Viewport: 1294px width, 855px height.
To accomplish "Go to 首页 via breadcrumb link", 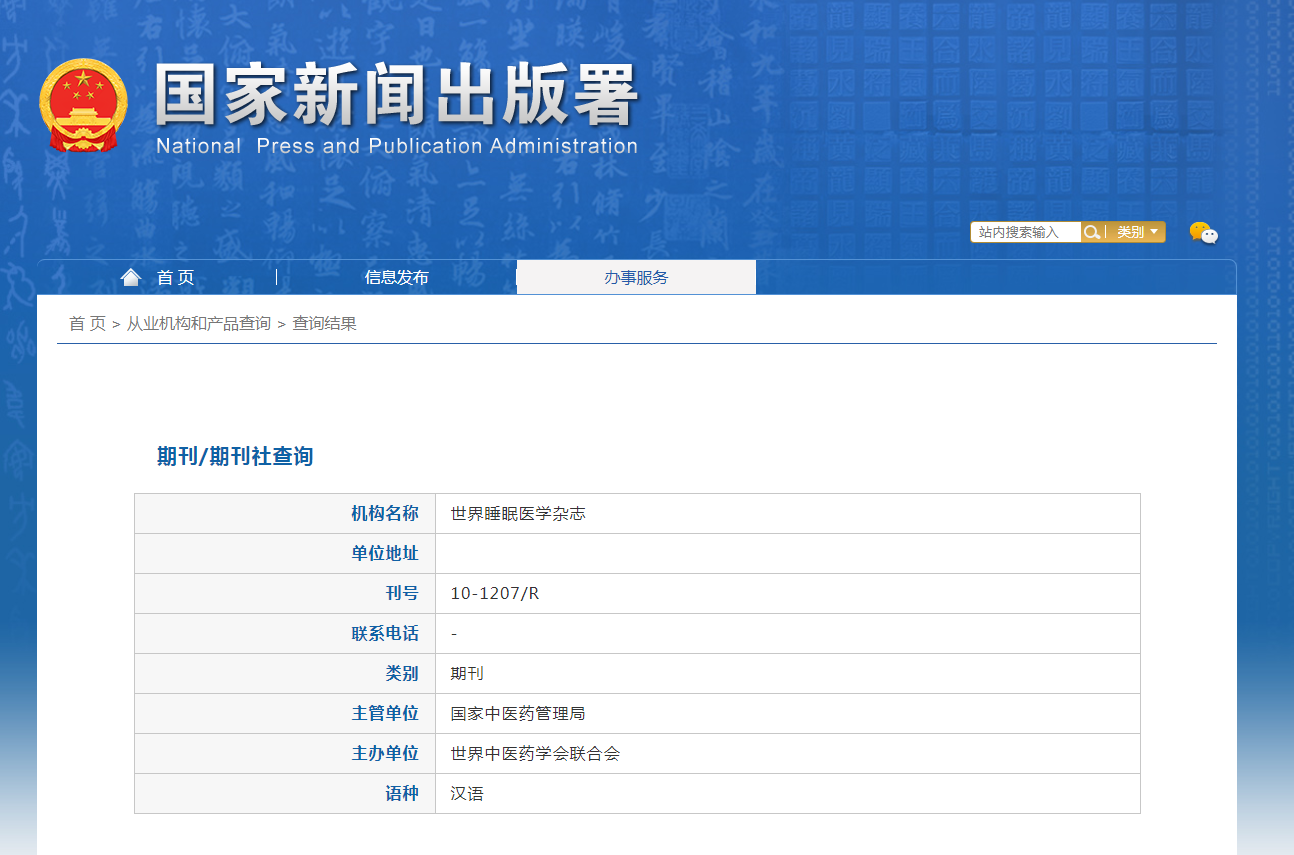I will pos(87,324).
